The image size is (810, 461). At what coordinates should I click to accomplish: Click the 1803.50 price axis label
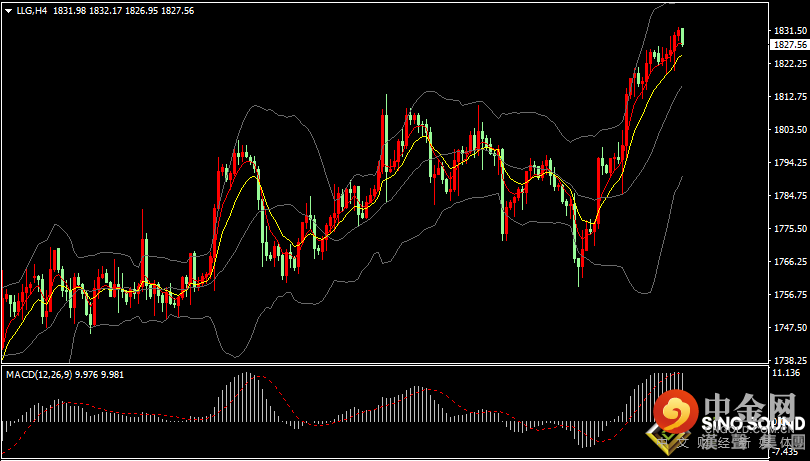point(788,130)
